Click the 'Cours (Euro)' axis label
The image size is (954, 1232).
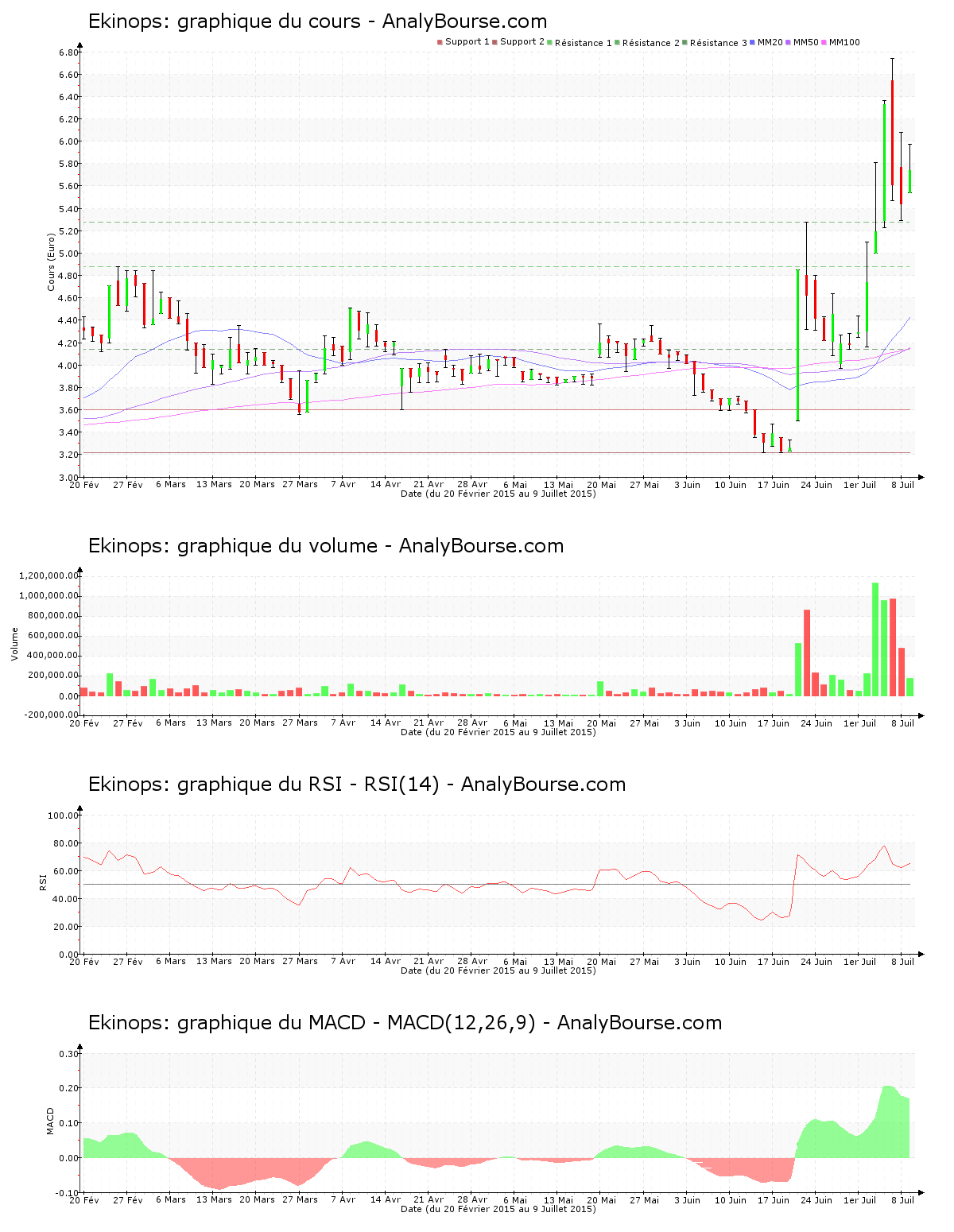[51, 262]
